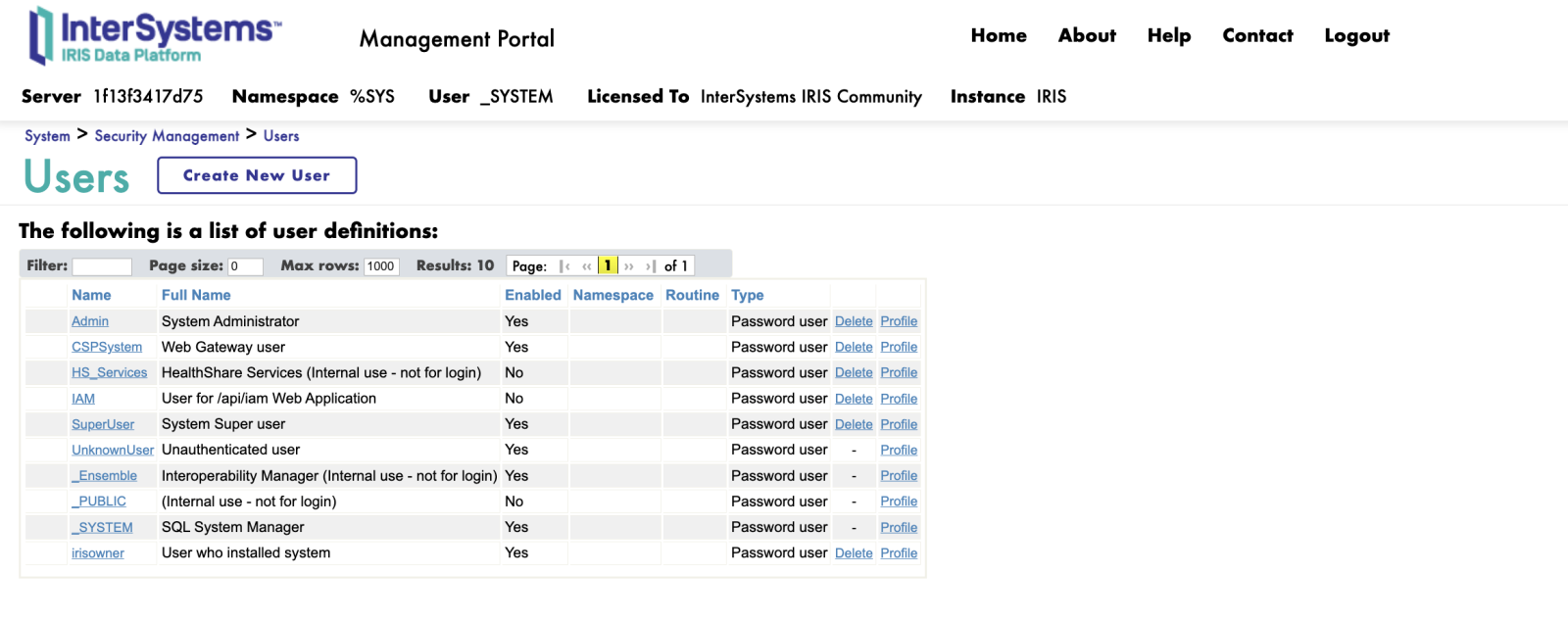Jump to last page of results

point(651,266)
